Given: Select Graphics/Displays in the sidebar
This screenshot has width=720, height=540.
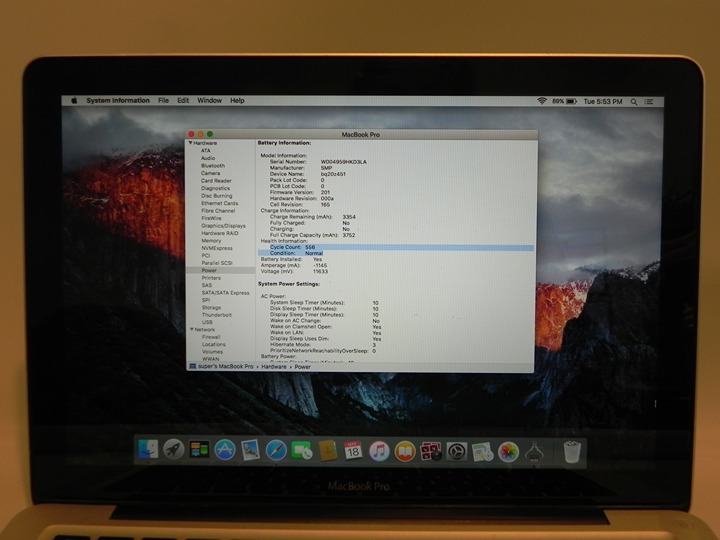Looking at the screenshot, I should (x=223, y=225).
